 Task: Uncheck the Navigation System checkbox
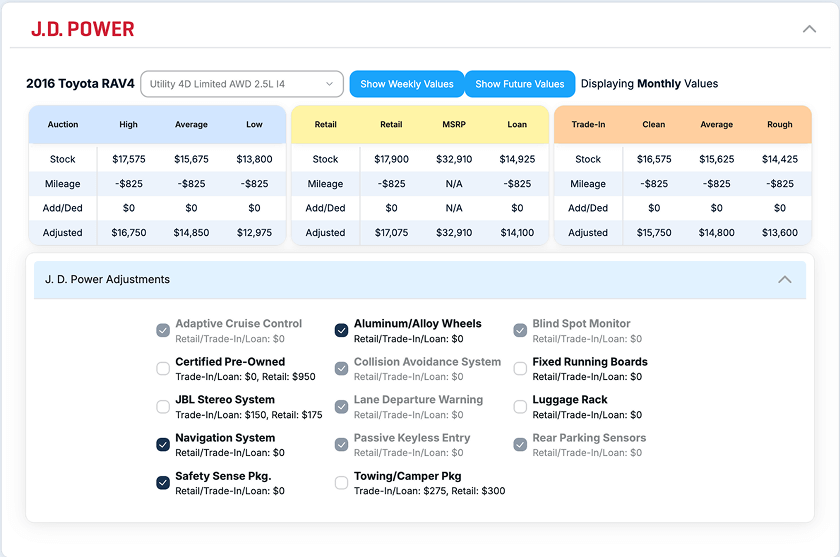[163, 445]
